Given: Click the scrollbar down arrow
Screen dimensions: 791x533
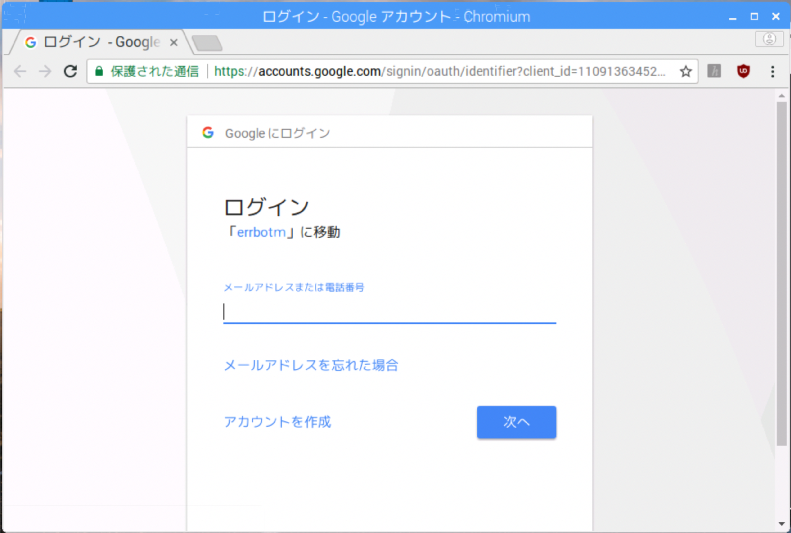Looking at the screenshot, I should 781,524.
